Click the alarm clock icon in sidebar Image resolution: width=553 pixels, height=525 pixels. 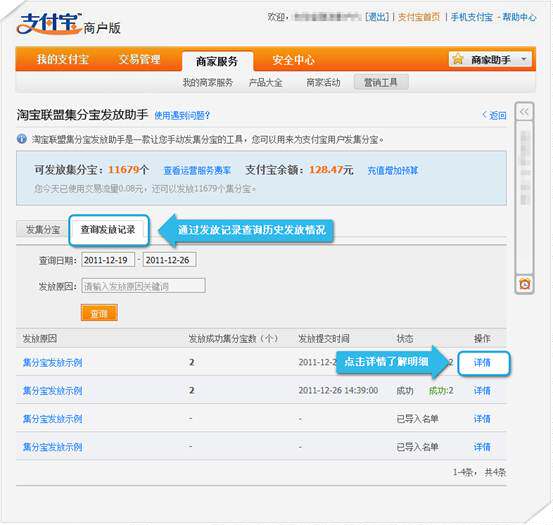524,283
